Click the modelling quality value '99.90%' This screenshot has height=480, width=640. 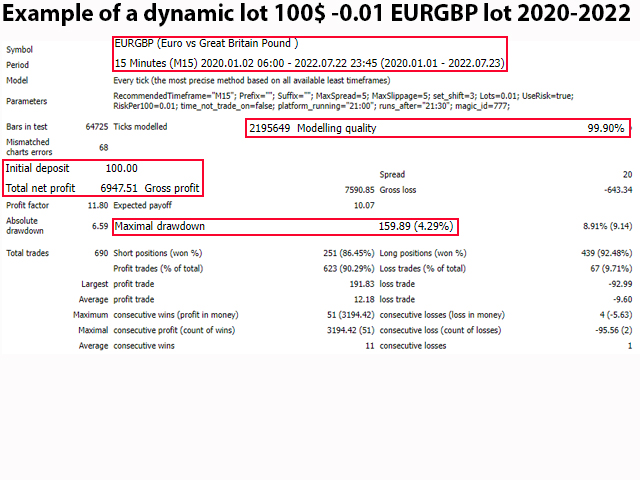click(606, 128)
